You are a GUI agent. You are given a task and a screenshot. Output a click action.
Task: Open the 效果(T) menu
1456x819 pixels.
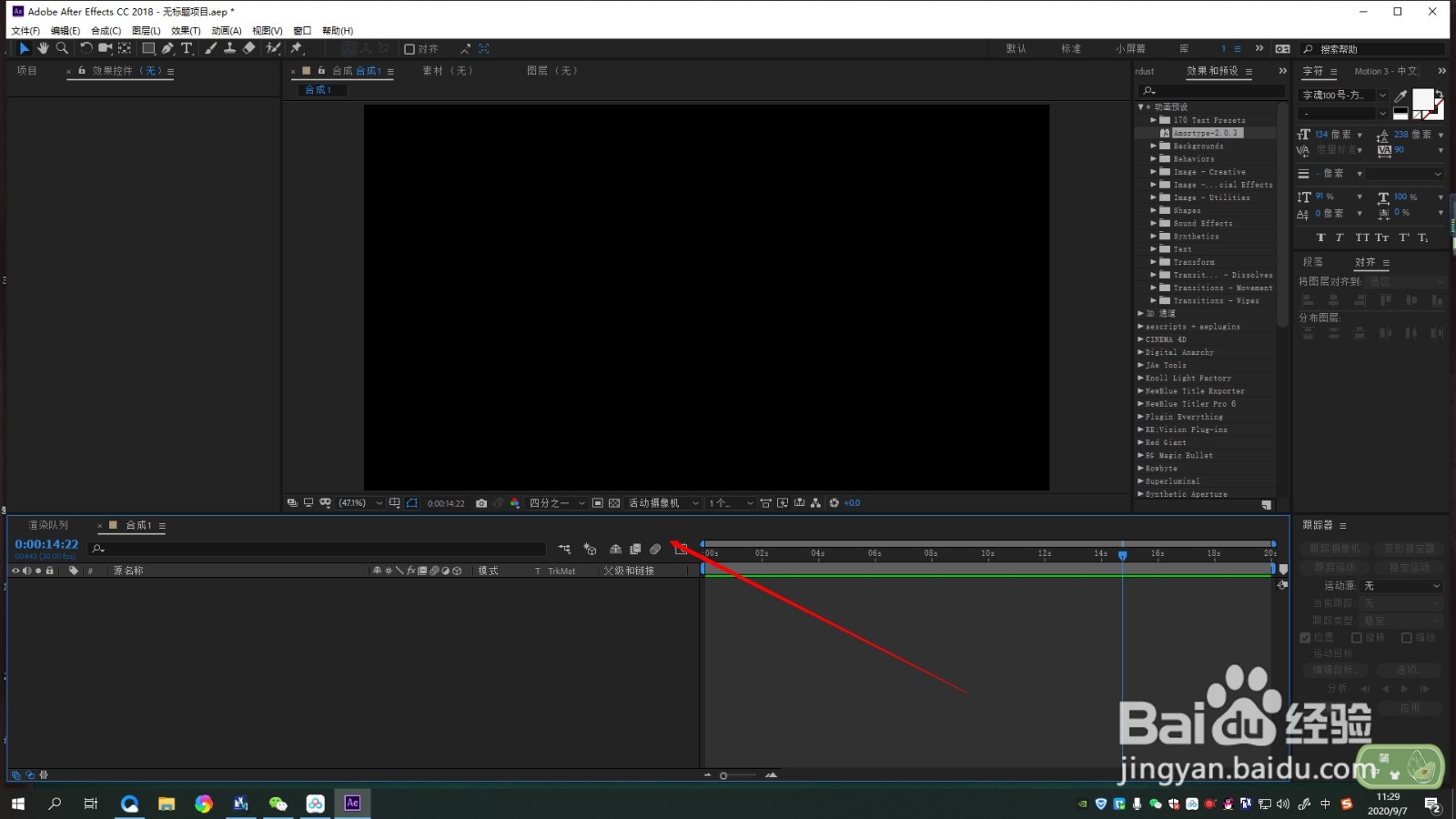186,31
